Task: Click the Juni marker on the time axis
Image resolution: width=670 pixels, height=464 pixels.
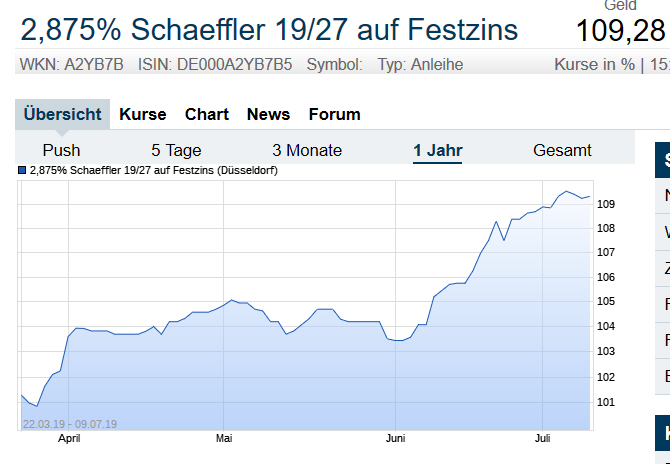Action: (x=395, y=438)
